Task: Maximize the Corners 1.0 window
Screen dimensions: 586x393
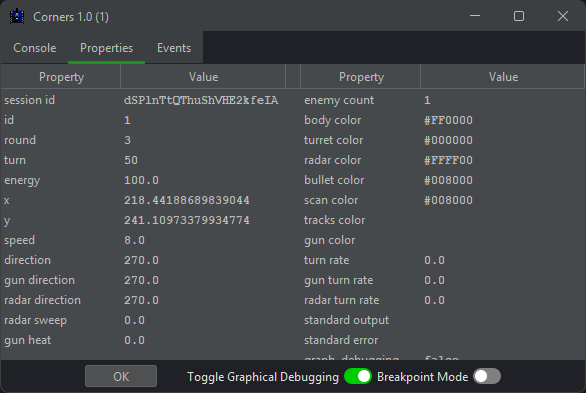Action: (x=519, y=16)
